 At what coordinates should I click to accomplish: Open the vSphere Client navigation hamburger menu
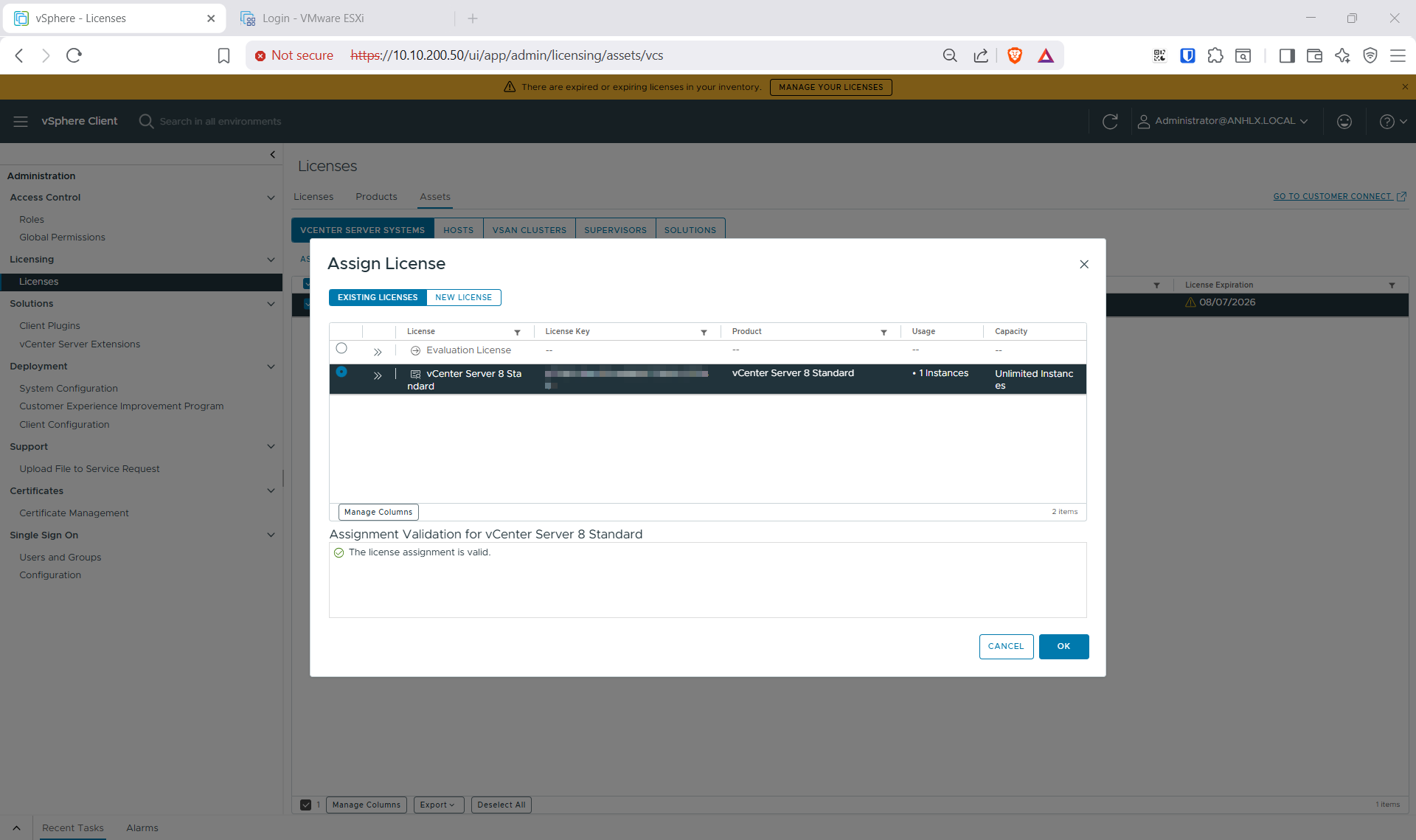[x=21, y=121]
